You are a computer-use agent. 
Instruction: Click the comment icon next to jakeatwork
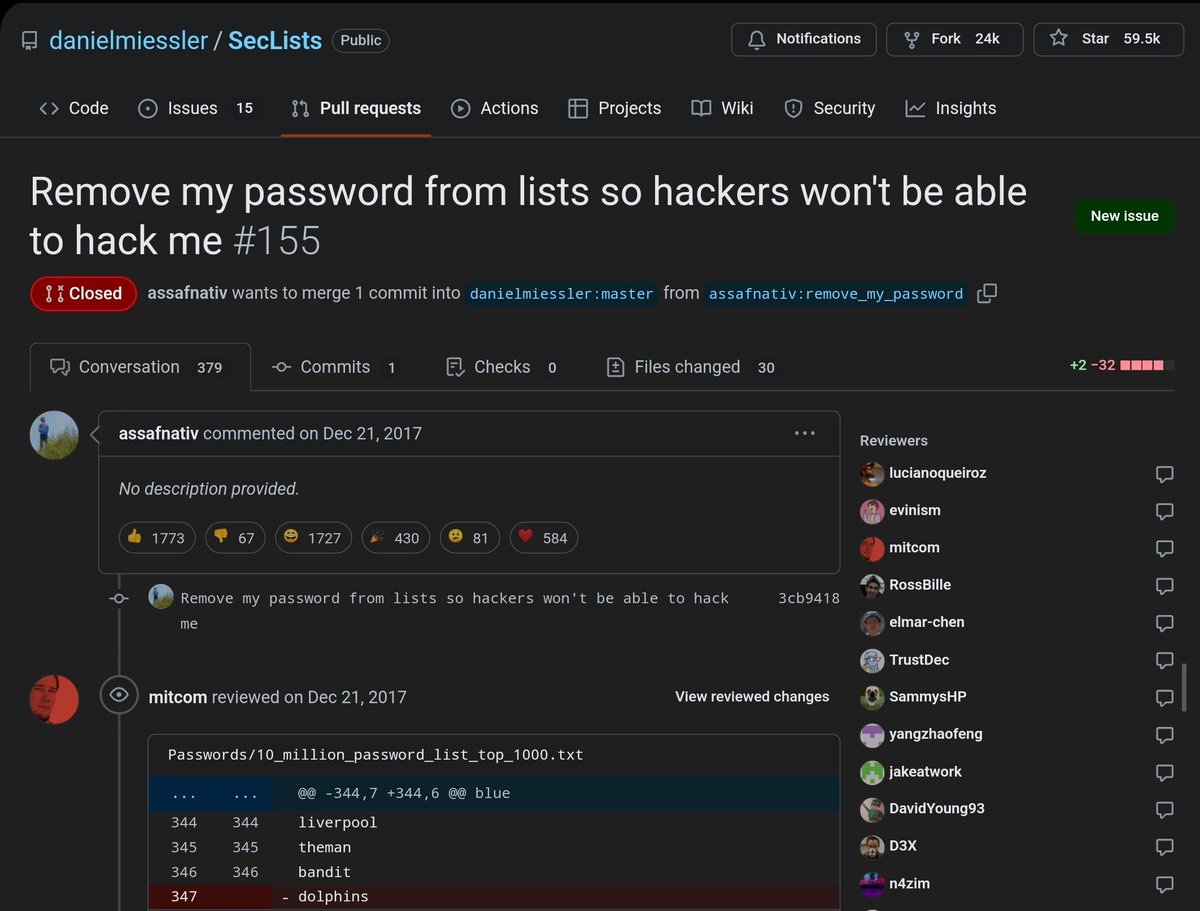point(1164,773)
